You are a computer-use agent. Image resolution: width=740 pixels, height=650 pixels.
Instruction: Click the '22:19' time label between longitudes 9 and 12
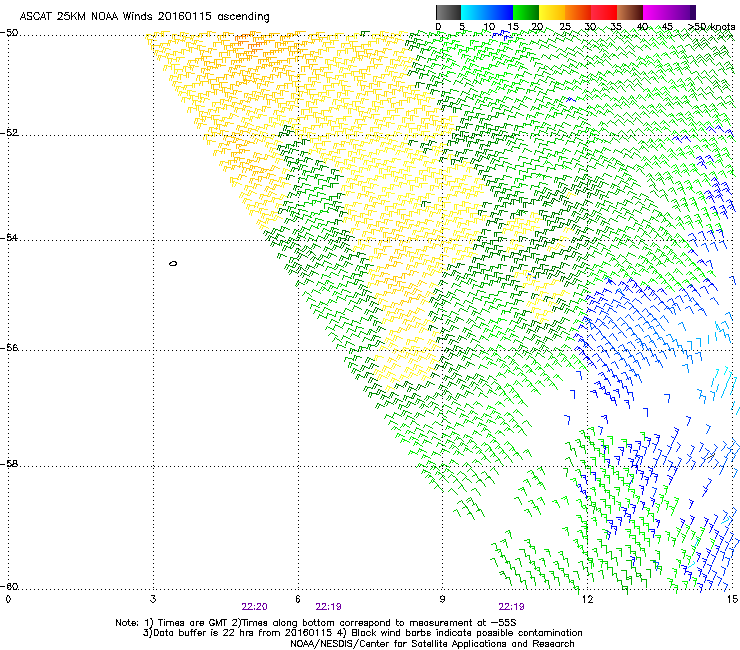coord(511,607)
